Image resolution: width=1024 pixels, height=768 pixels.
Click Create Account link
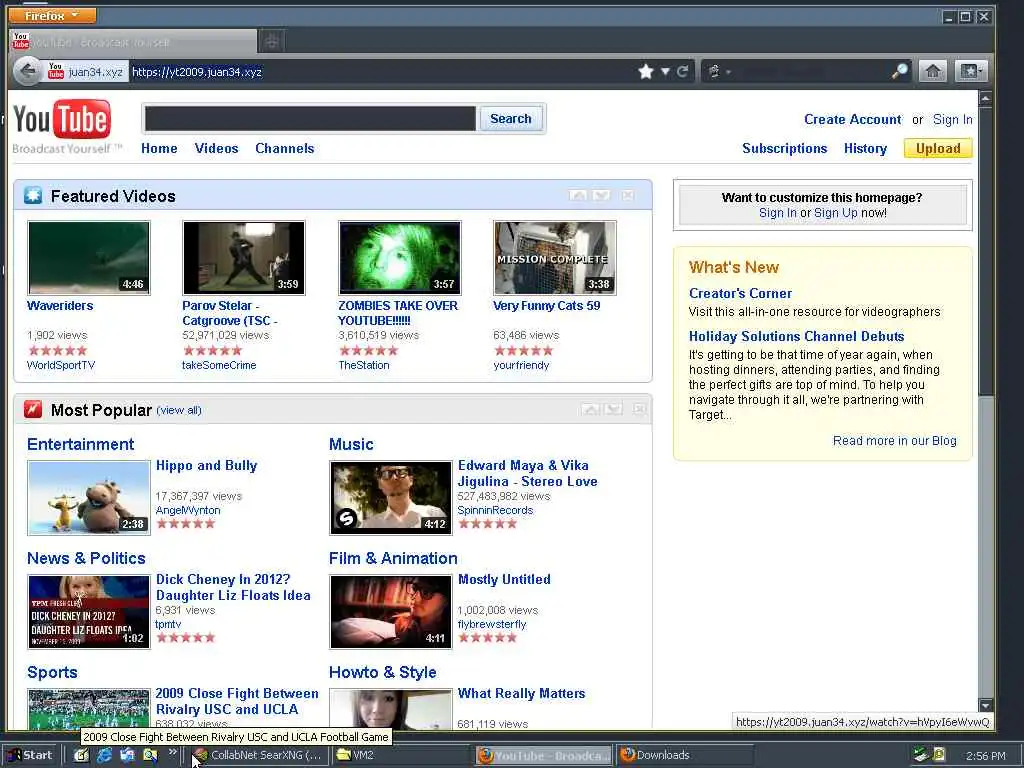click(852, 120)
